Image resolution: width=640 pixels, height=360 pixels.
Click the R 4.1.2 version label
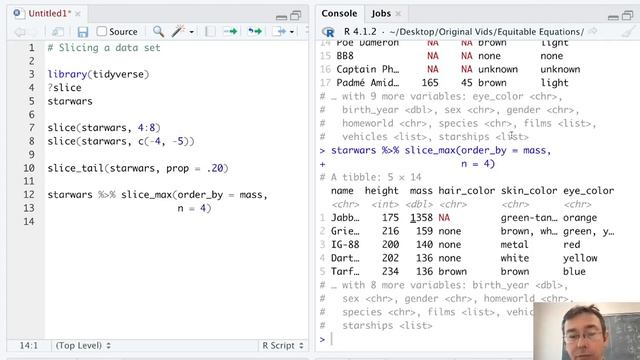coord(360,32)
